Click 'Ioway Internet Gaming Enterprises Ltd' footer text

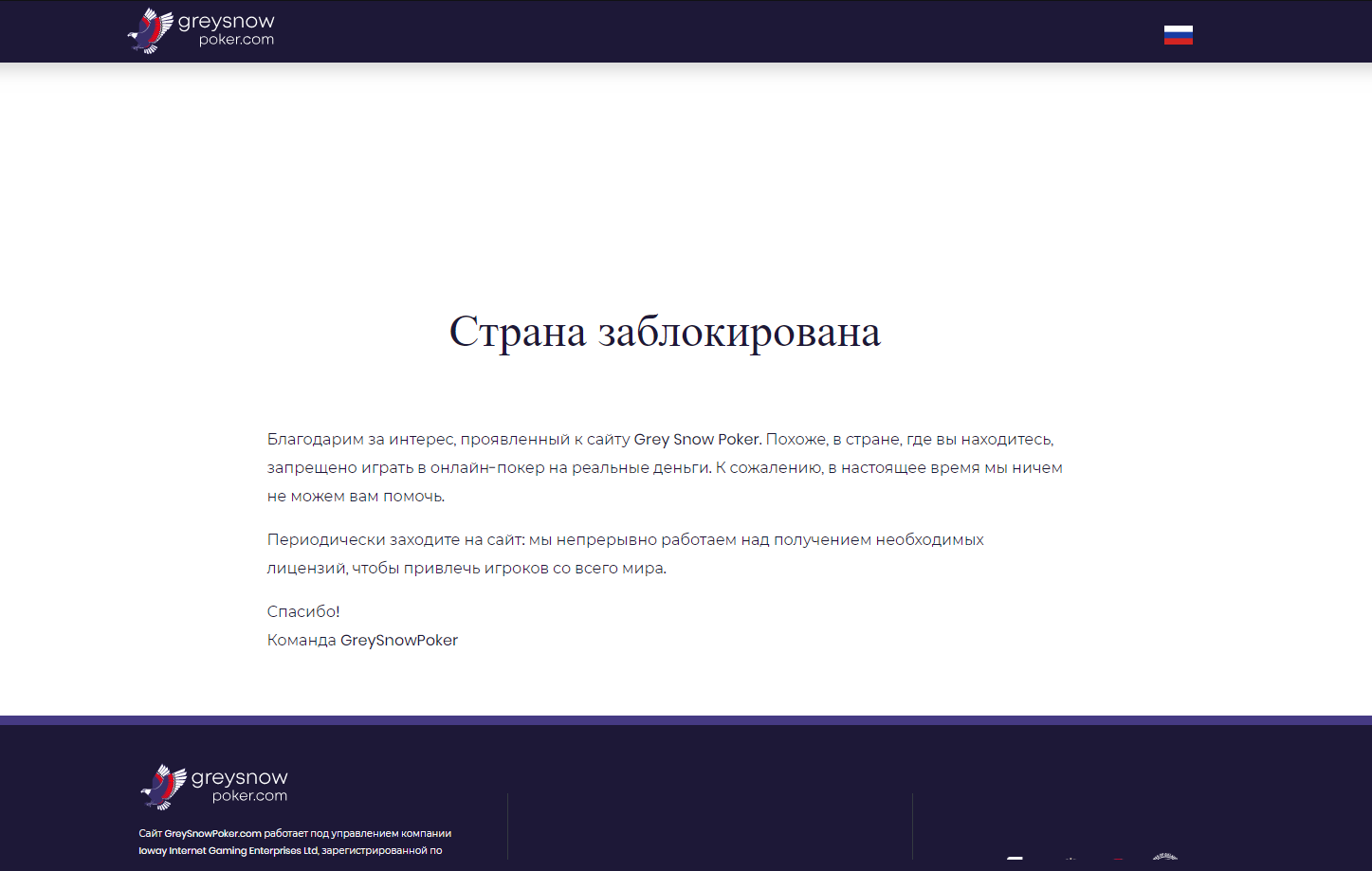click(229, 851)
